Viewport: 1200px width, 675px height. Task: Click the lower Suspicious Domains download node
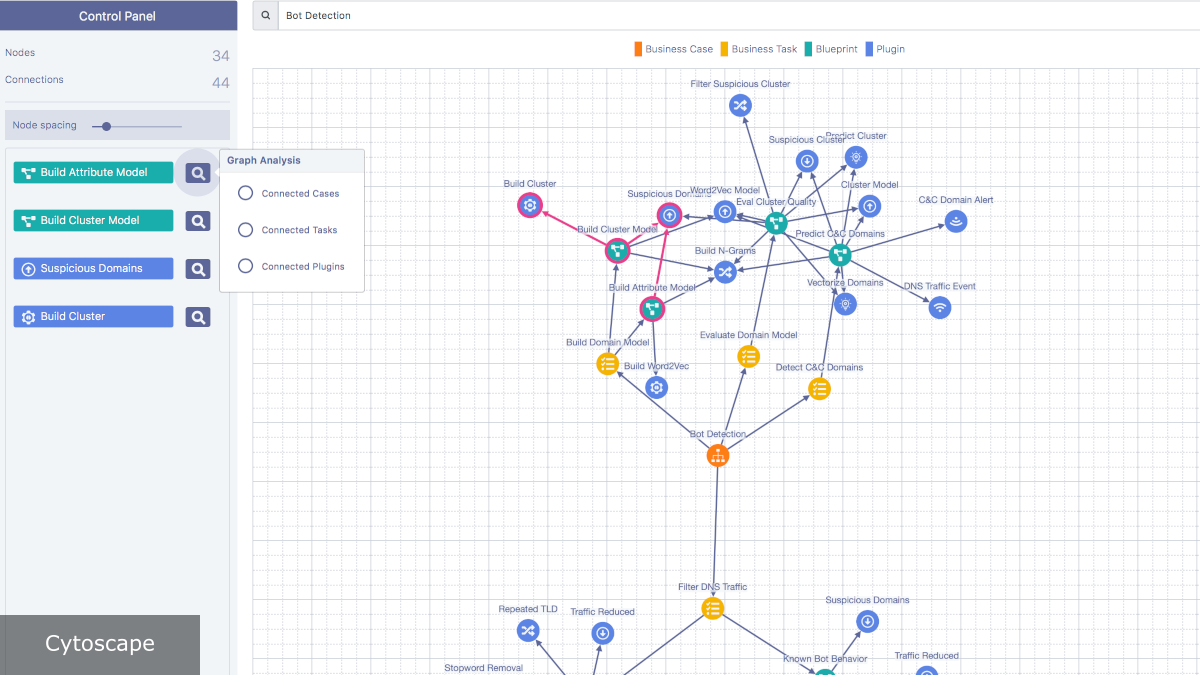[867, 622]
